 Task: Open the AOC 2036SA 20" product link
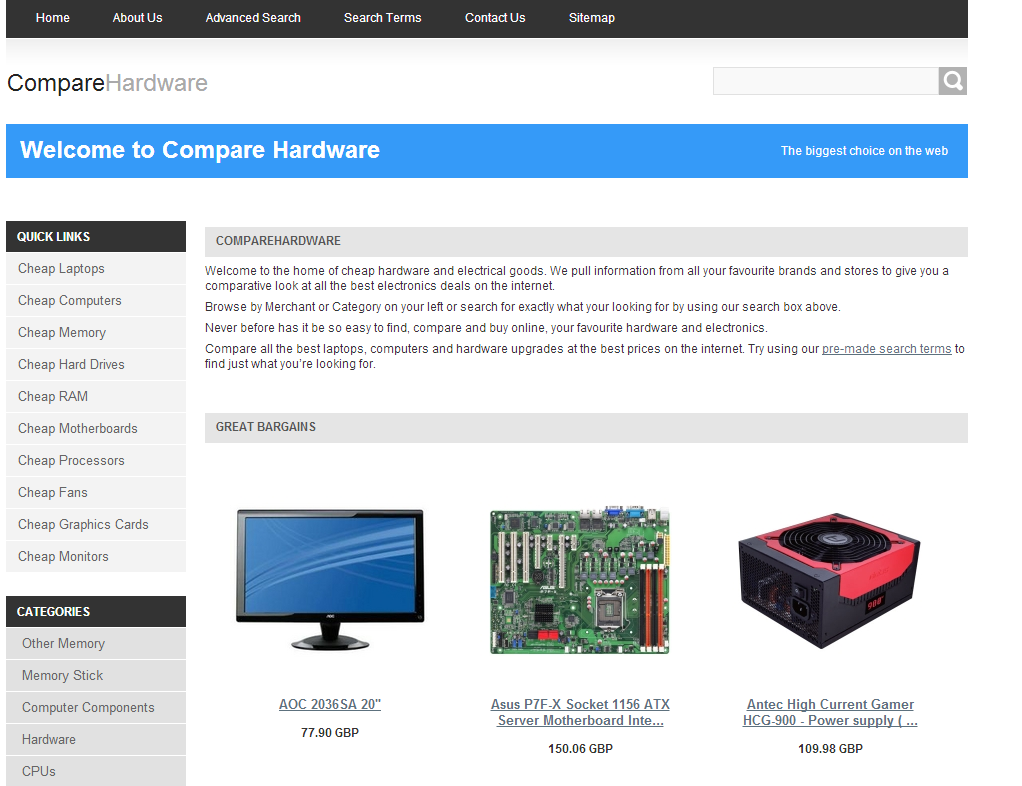[330, 705]
